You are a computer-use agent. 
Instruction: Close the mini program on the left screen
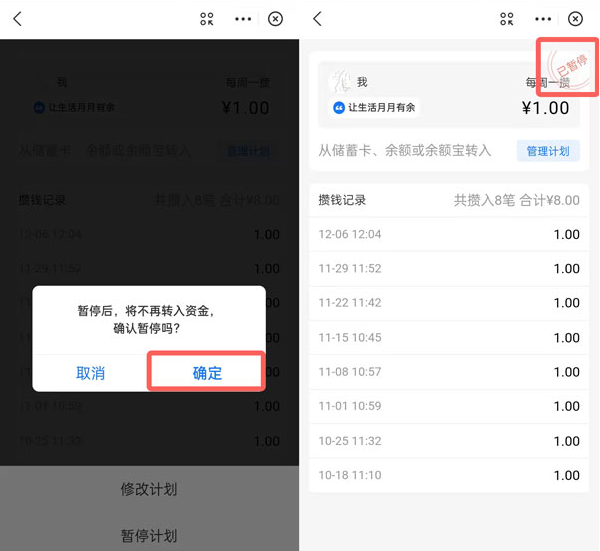(x=275, y=19)
